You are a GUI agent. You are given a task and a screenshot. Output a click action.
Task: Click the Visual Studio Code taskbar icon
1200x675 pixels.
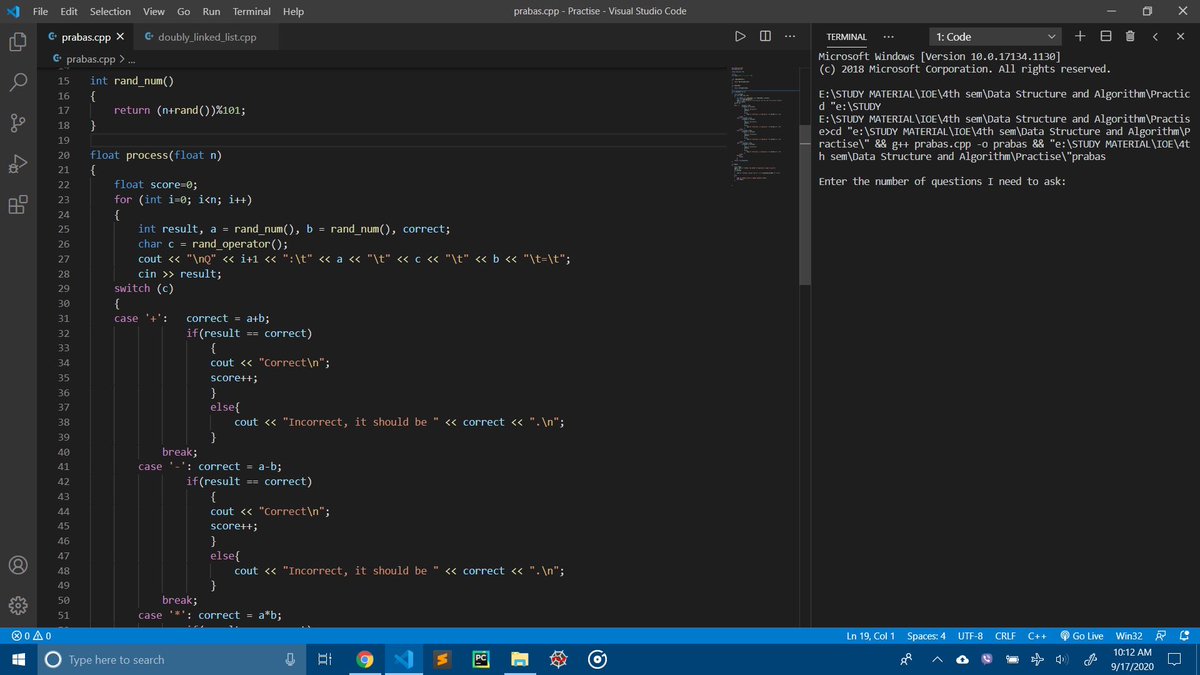coord(404,660)
